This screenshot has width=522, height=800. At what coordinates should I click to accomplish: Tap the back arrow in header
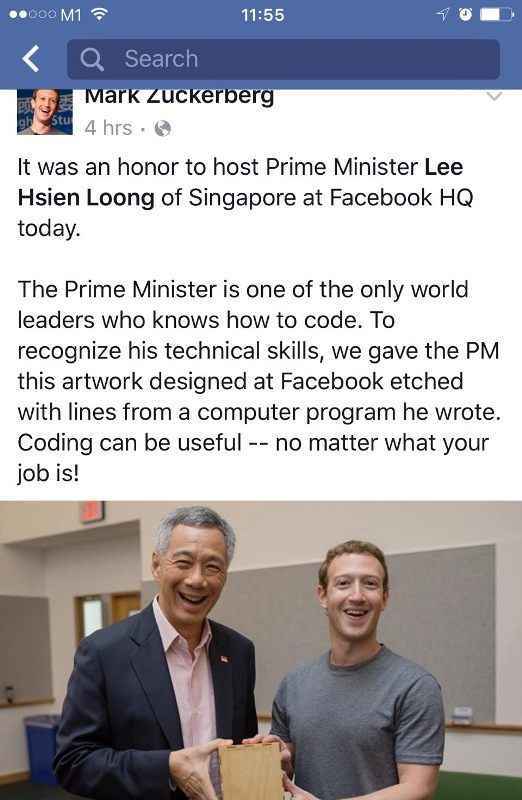click(31, 59)
